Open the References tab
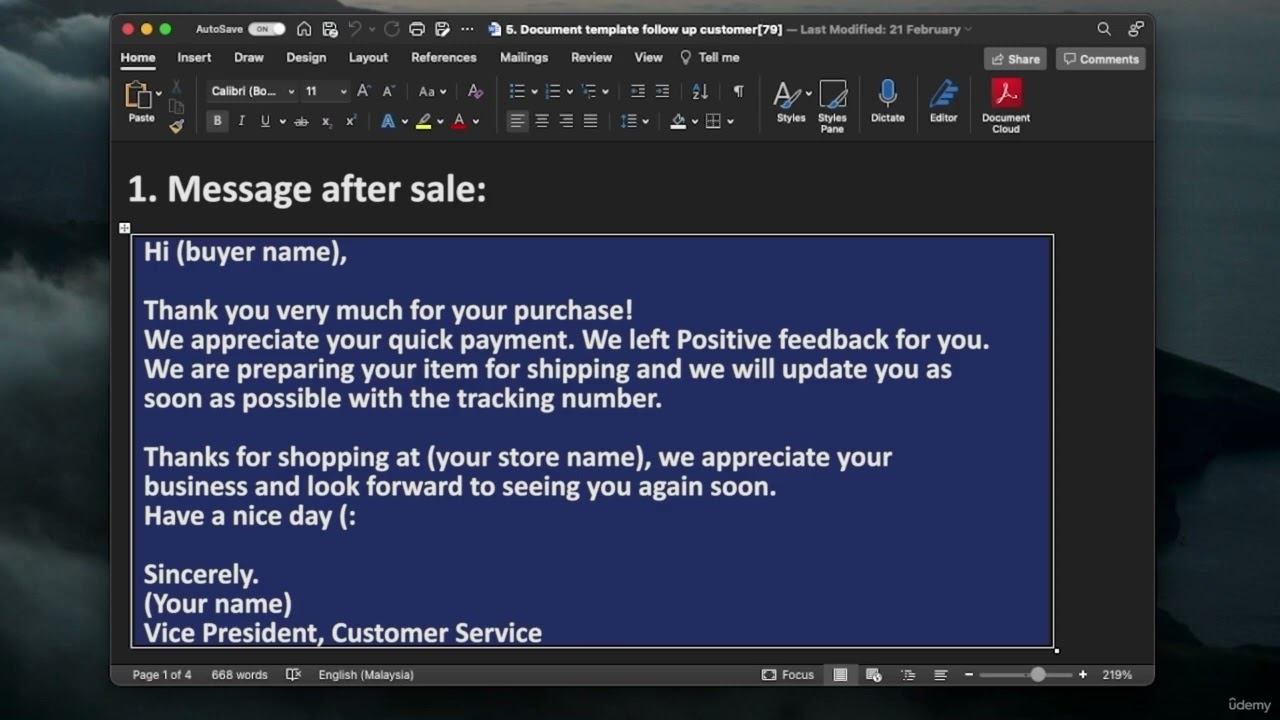The height and width of the screenshot is (720, 1280). click(x=444, y=58)
